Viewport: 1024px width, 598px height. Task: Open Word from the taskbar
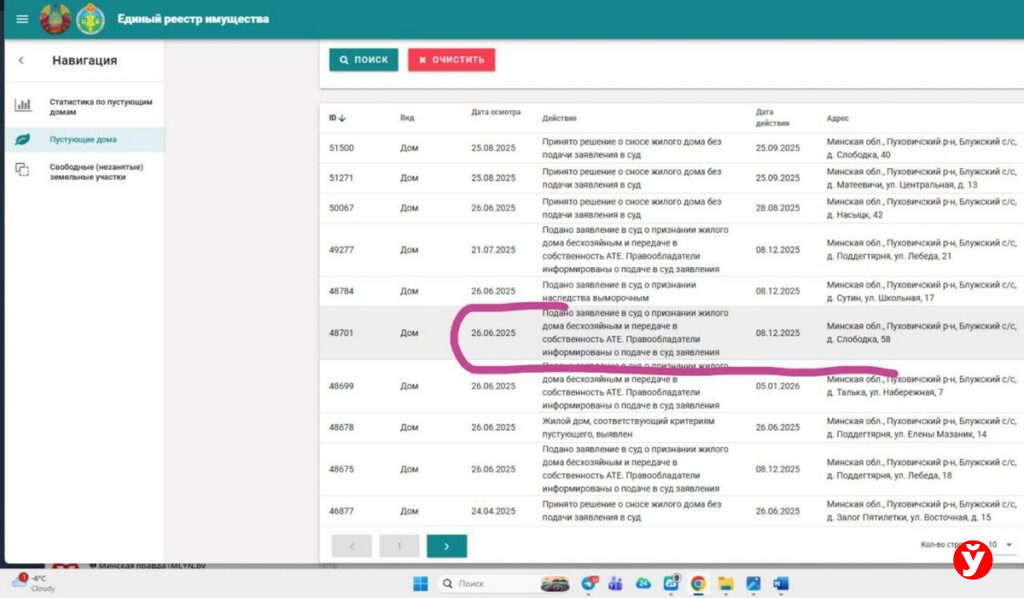click(x=780, y=583)
